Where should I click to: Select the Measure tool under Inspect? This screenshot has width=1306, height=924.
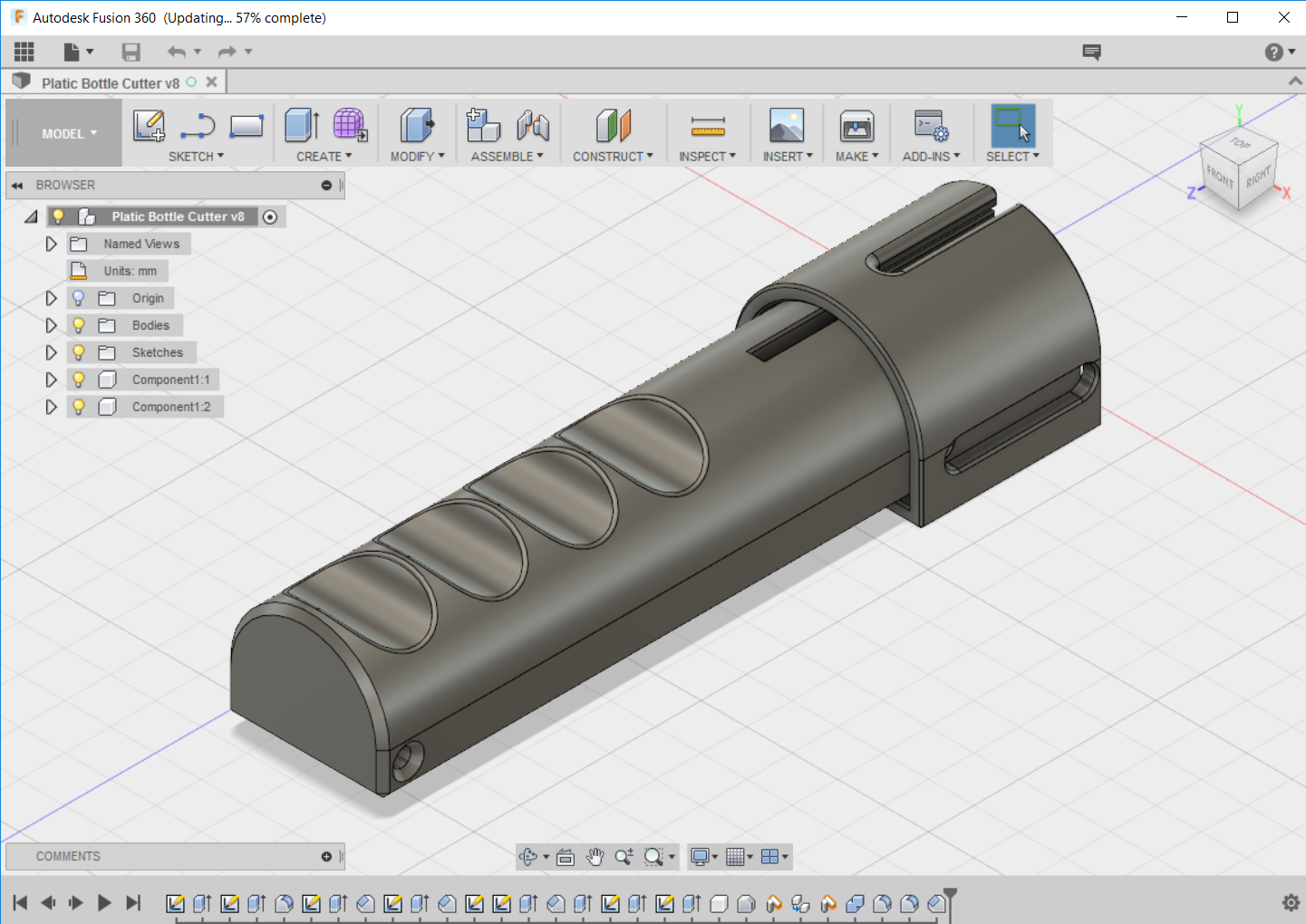(707, 126)
